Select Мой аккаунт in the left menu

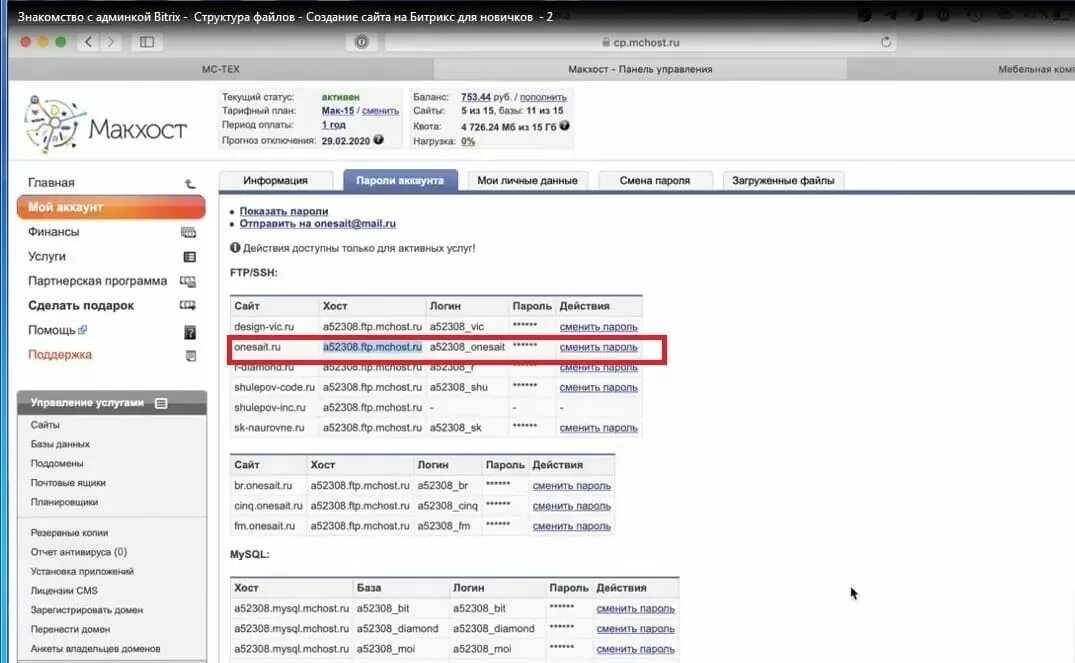click(111, 207)
